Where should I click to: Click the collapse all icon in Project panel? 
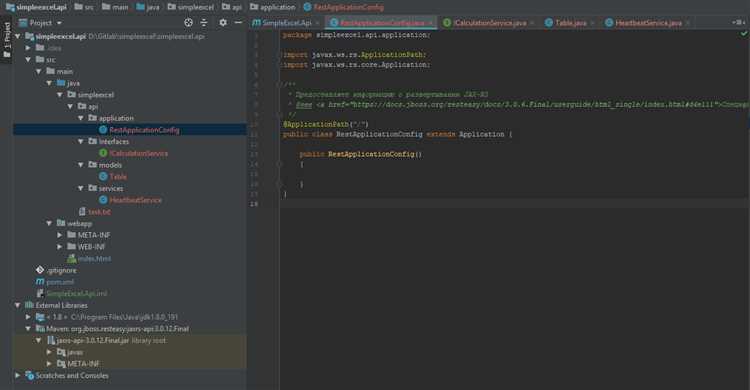(x=204, y=22)
